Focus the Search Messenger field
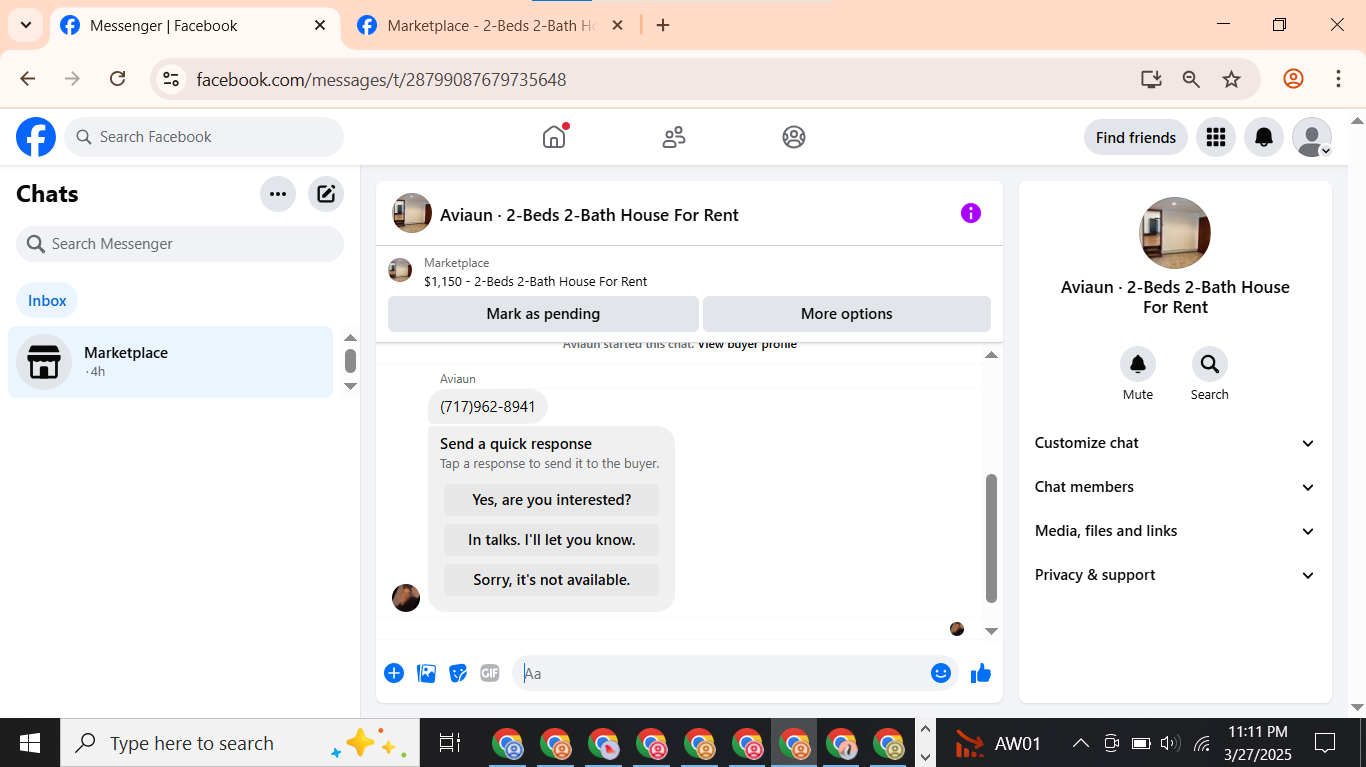1366x767 pixels. [x=180, y=244]
